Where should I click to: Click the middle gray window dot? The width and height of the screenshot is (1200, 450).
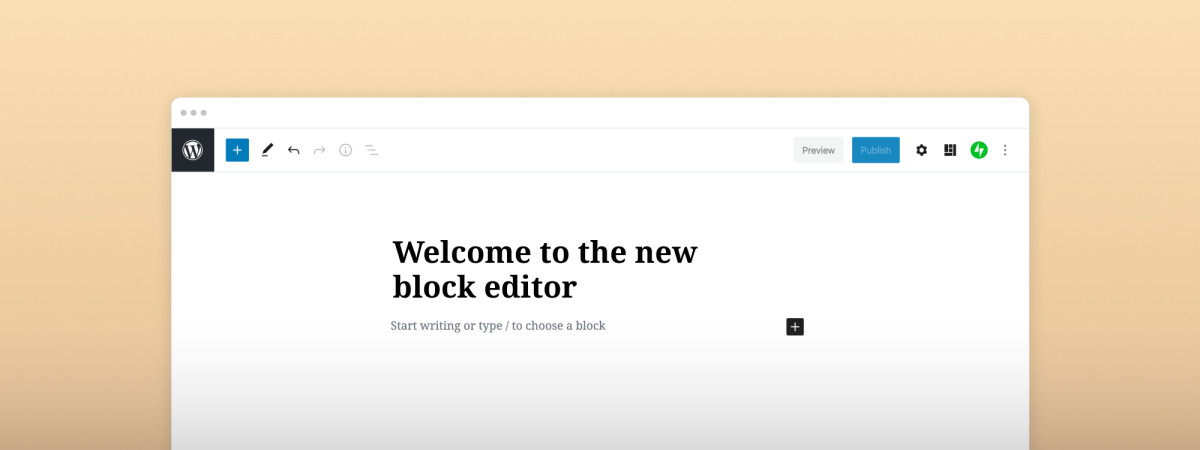tap(194, 113)
